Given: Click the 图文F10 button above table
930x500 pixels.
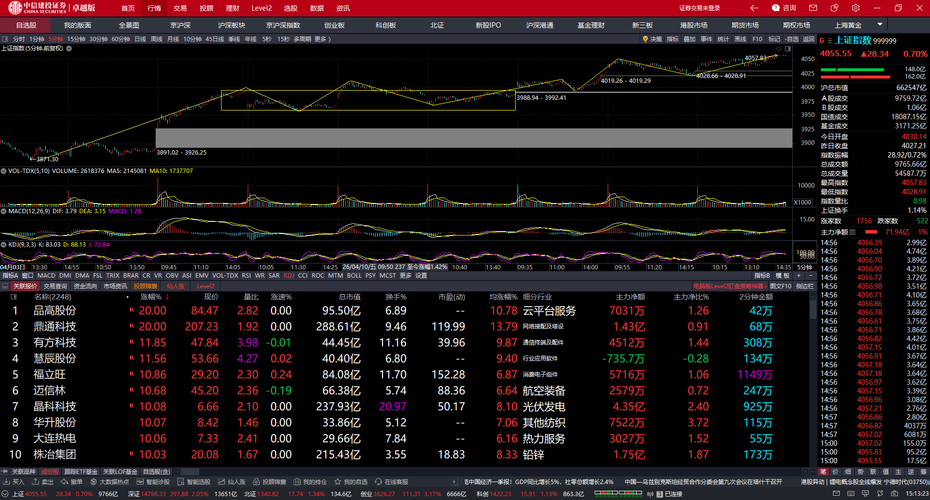Looking at the screenshot, I should click(x=781, y=286).
